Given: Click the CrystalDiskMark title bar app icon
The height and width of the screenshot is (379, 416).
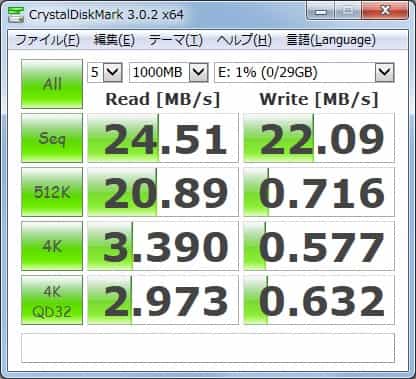Looking at the screenshot, I should 16,15.
